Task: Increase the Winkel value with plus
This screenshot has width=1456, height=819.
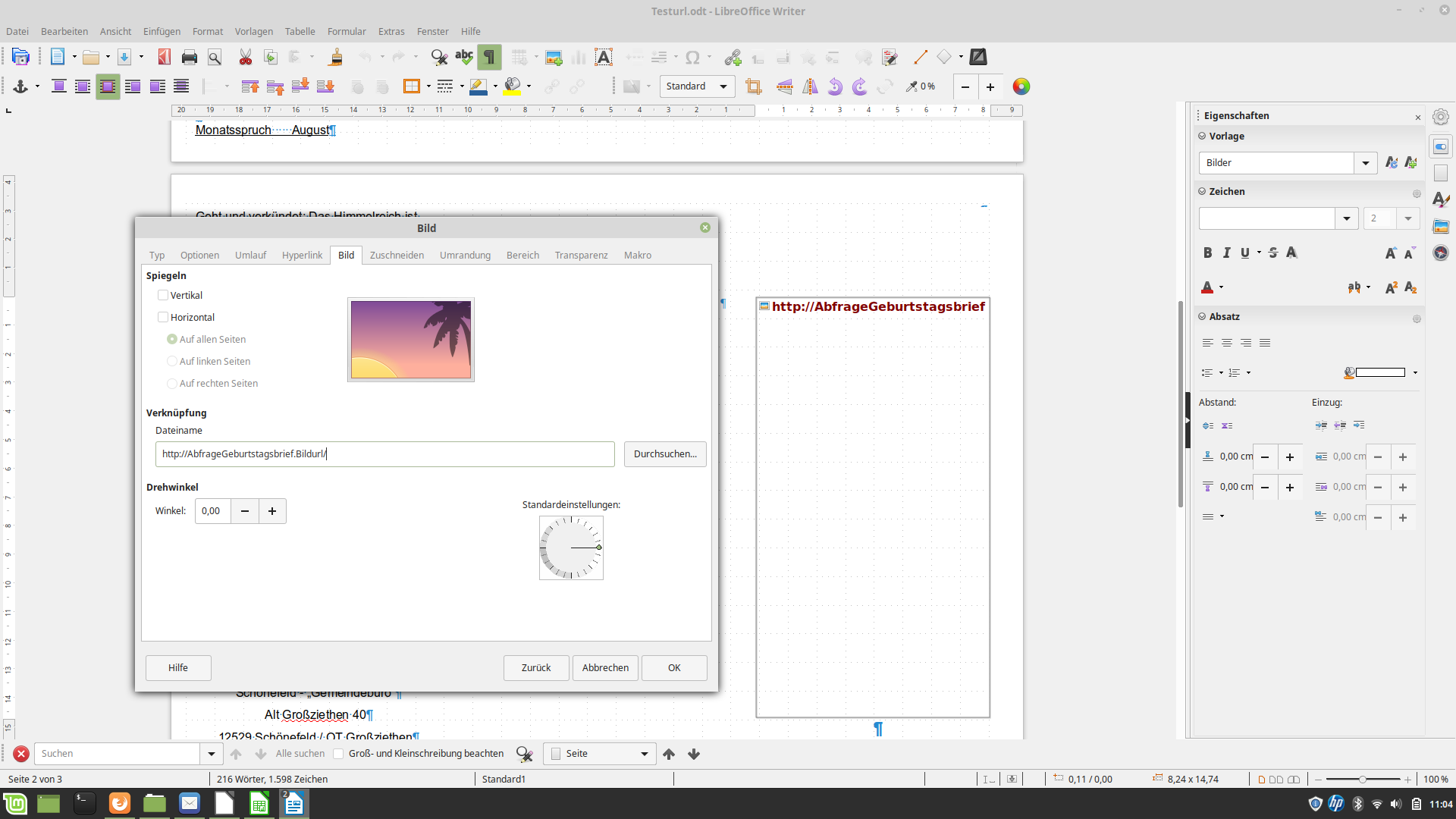Action: click(x=272, y=511)
